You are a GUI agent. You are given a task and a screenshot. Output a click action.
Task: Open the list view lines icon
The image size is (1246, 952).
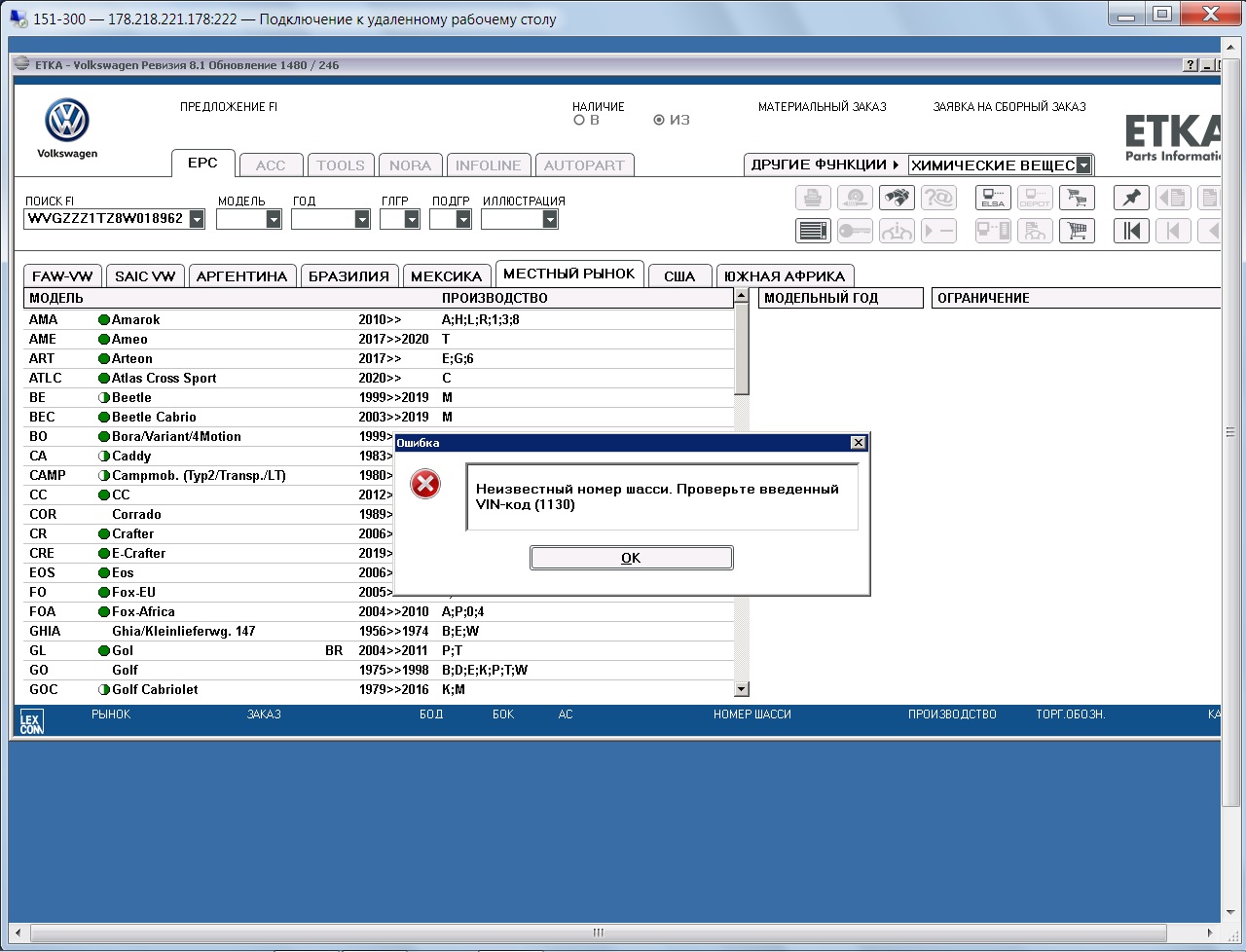tap(813, 231)
